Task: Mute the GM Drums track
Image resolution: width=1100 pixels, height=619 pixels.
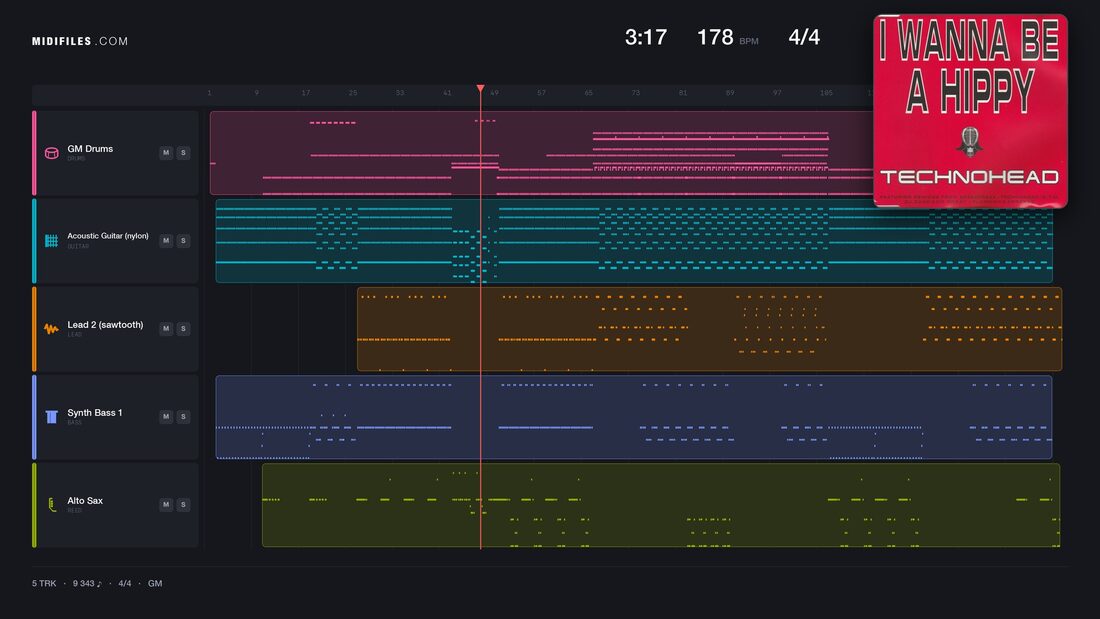Action: click(166, 153)
